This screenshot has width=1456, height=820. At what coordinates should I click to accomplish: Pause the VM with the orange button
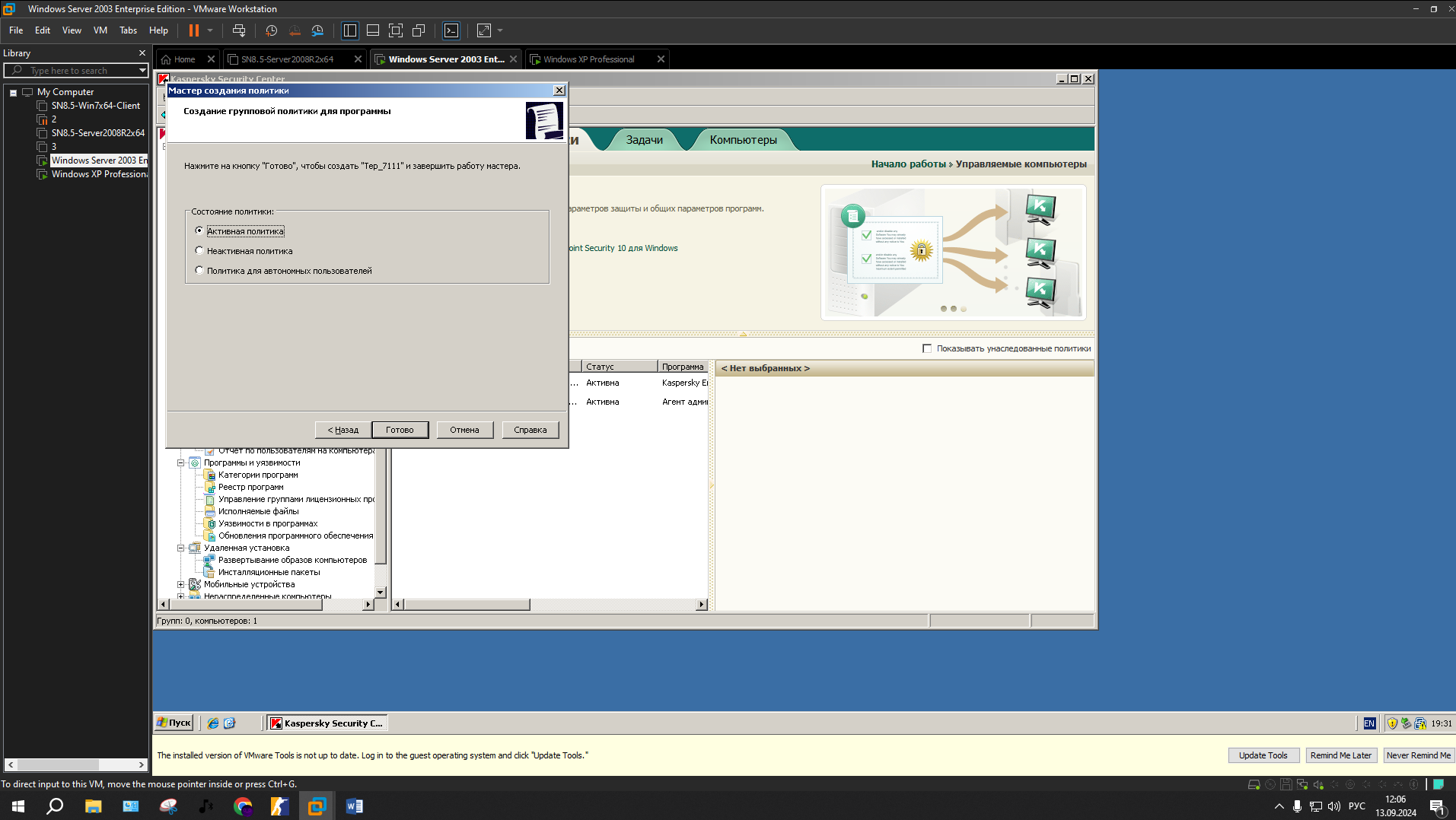194,30
